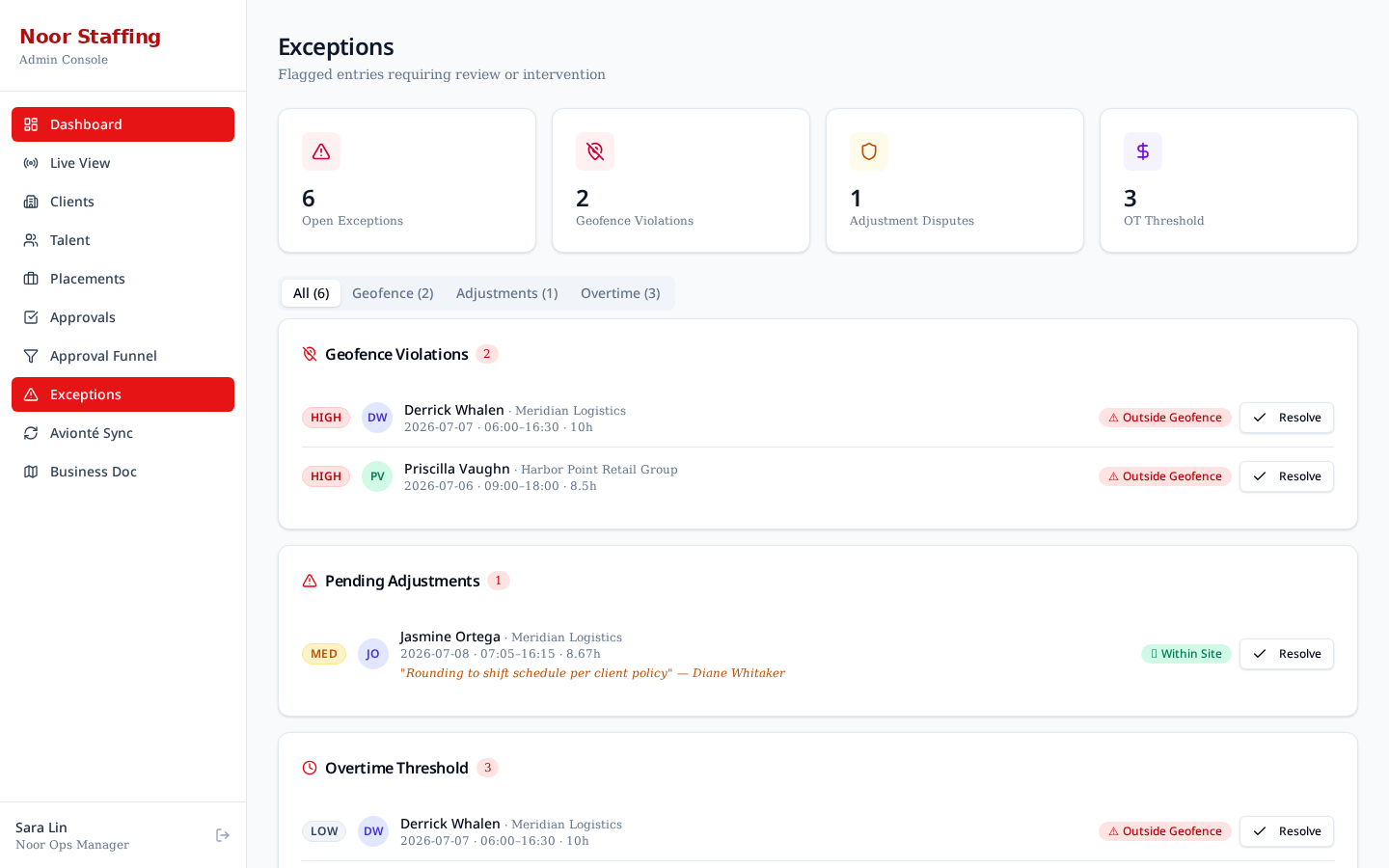Open Talent in the sidebar
Screen dimensions: 1389x868
(x=123, y=240)
